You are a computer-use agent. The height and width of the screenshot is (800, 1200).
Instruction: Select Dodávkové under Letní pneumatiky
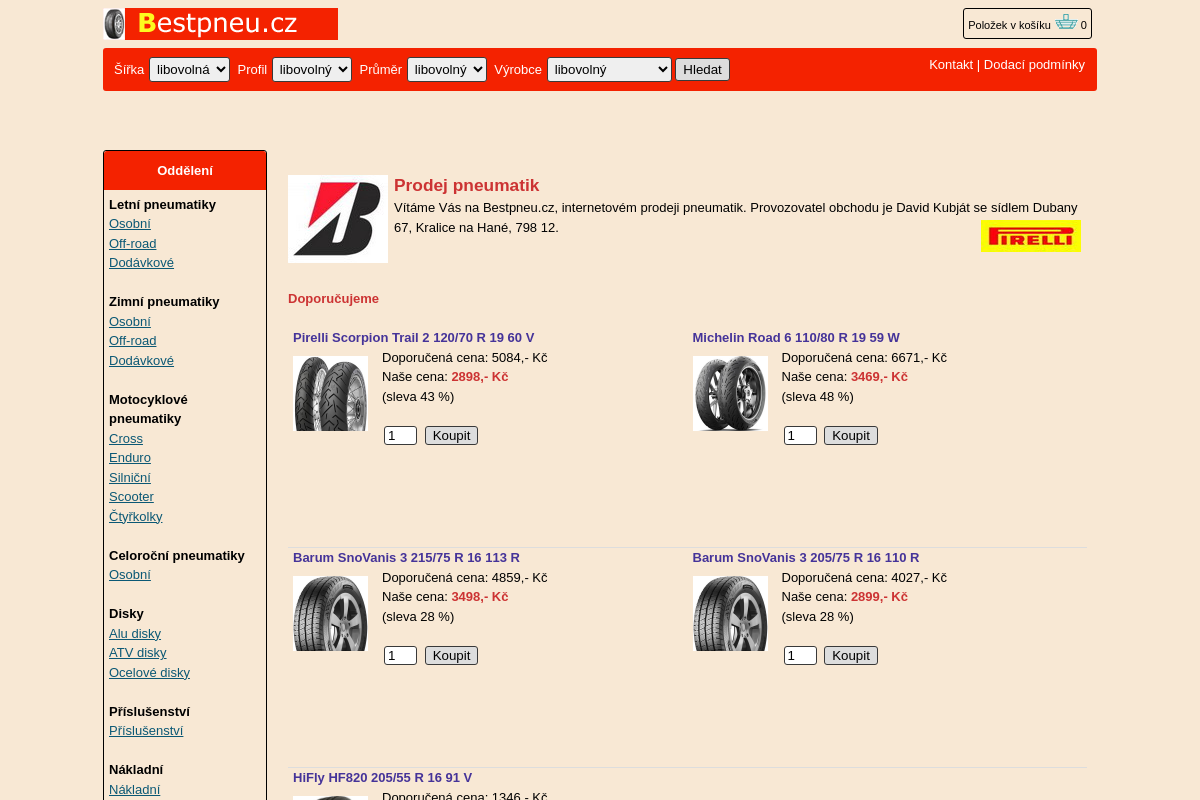(141, 262)
